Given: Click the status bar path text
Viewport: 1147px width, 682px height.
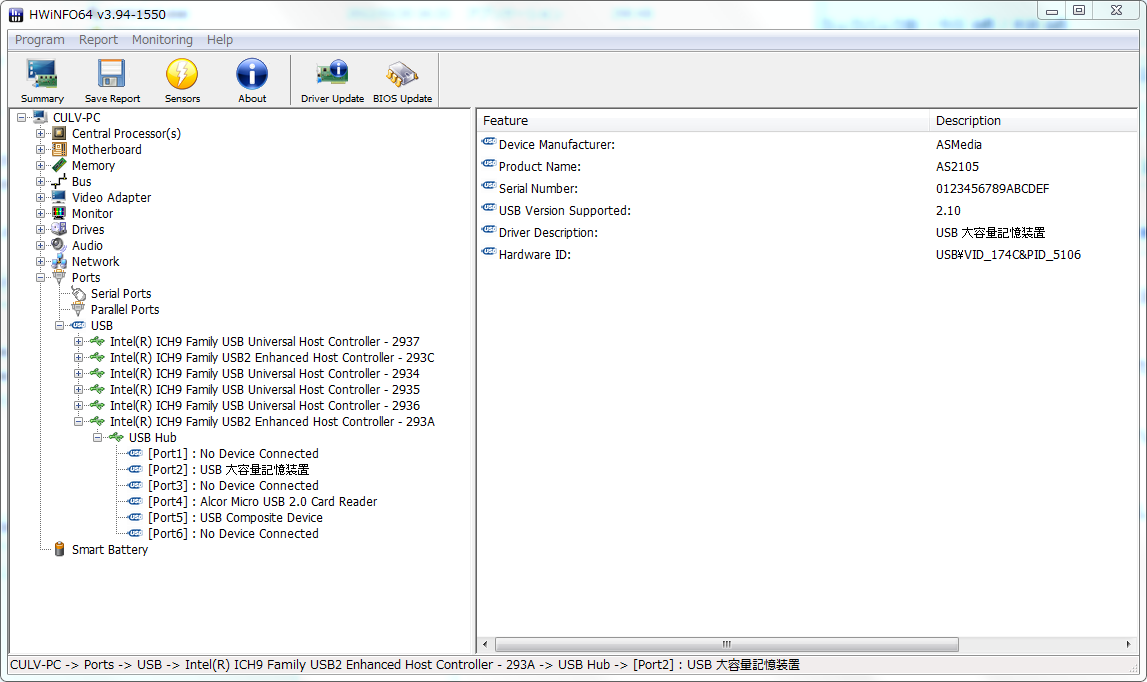Looking at the screenshot, I should [405, 665].
